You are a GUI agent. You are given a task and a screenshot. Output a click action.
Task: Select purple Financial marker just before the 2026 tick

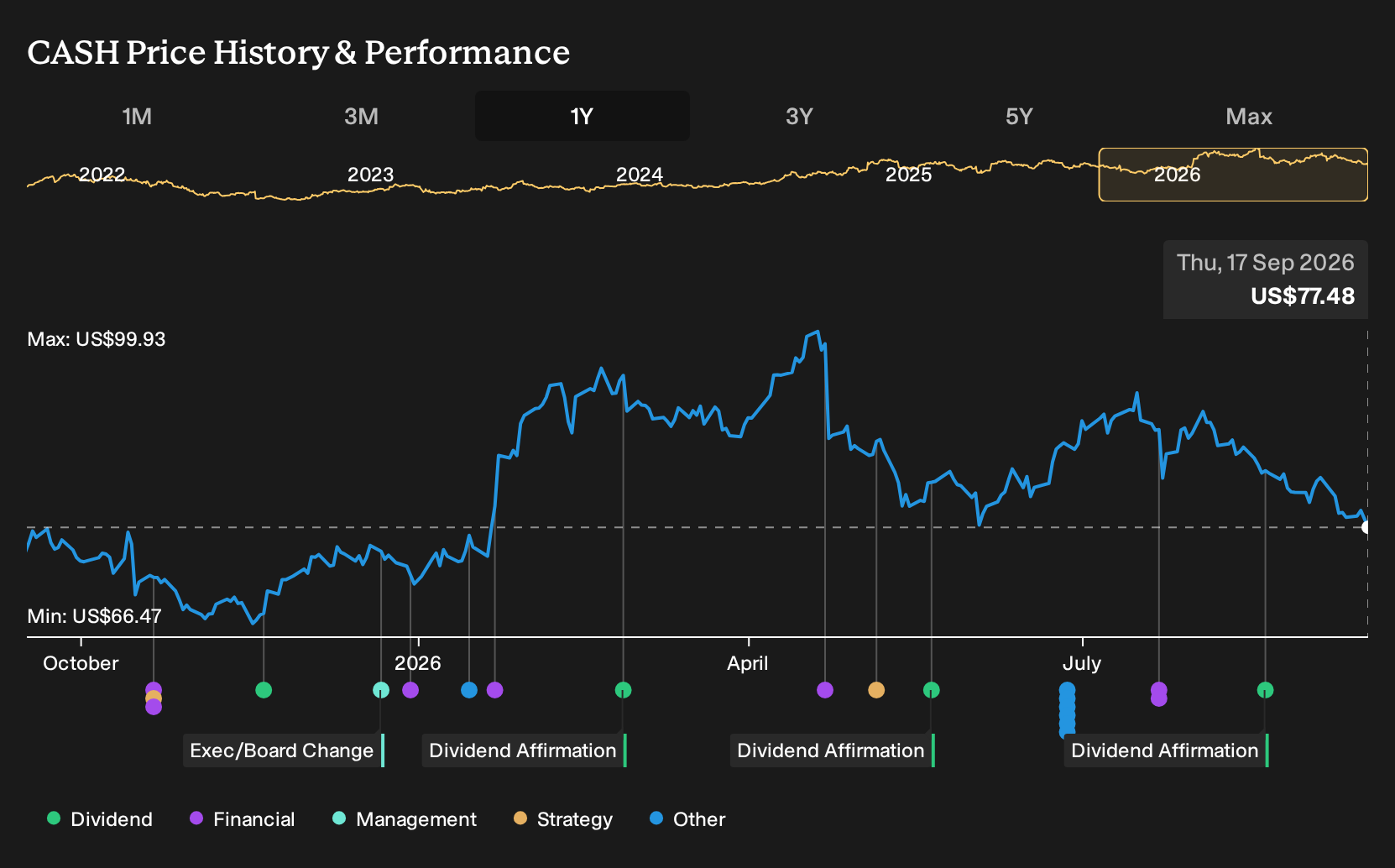tap(410, 690)
